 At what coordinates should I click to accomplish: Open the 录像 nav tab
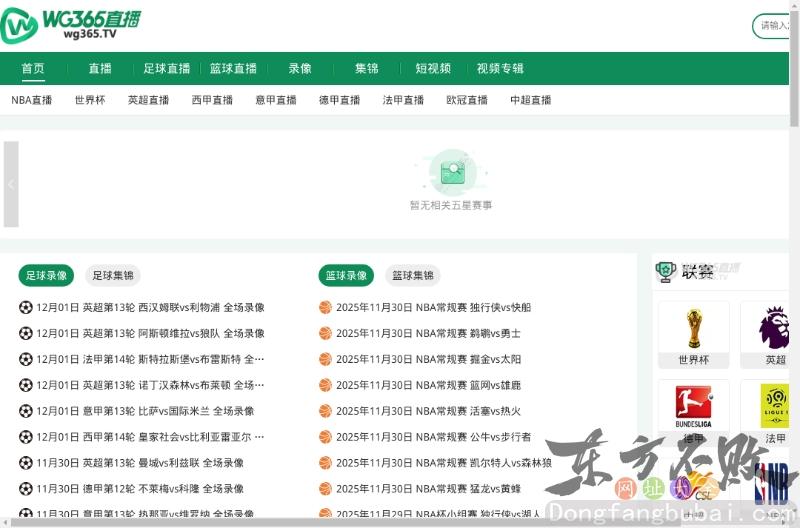pos(300,68)
